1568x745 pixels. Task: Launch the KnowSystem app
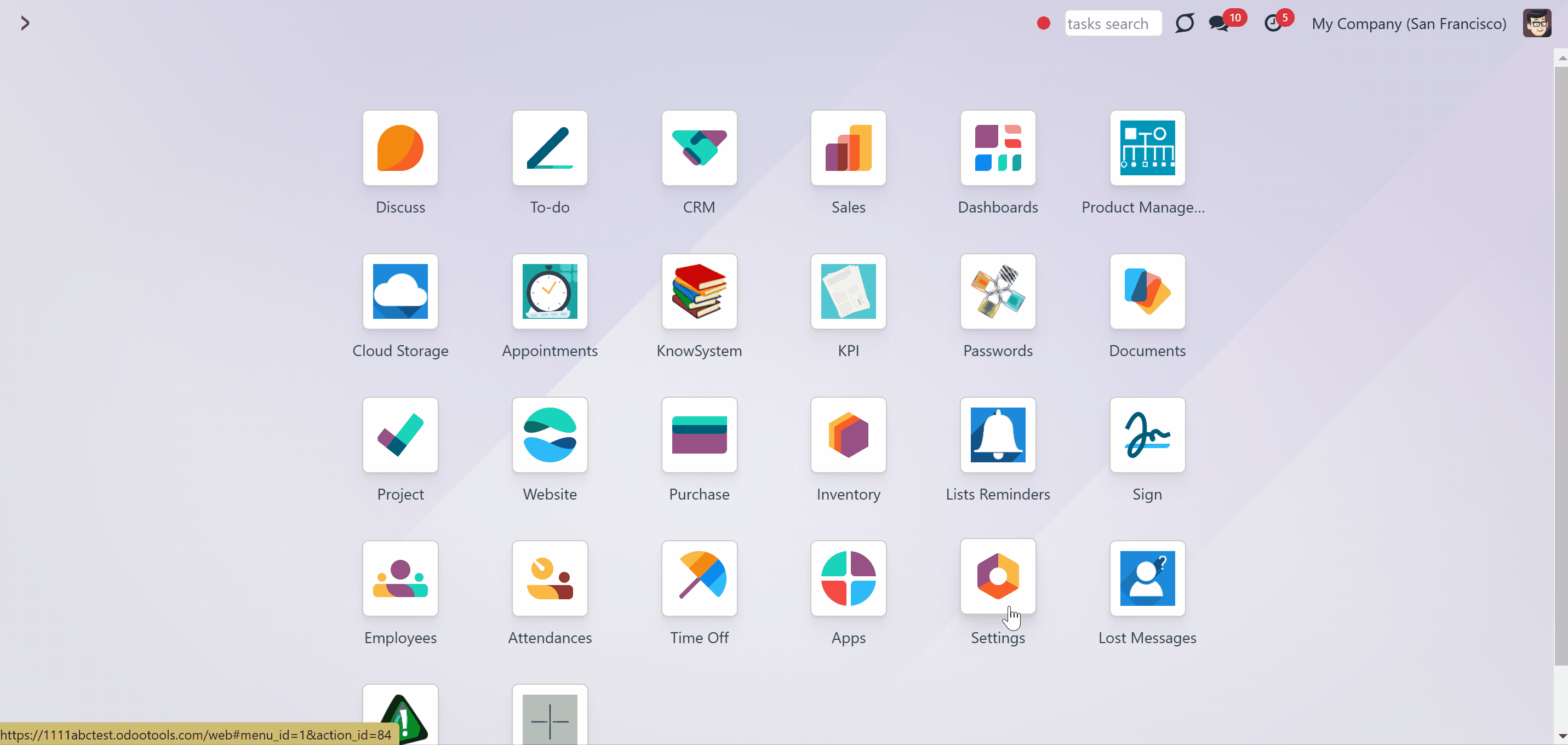coord(699,291)
